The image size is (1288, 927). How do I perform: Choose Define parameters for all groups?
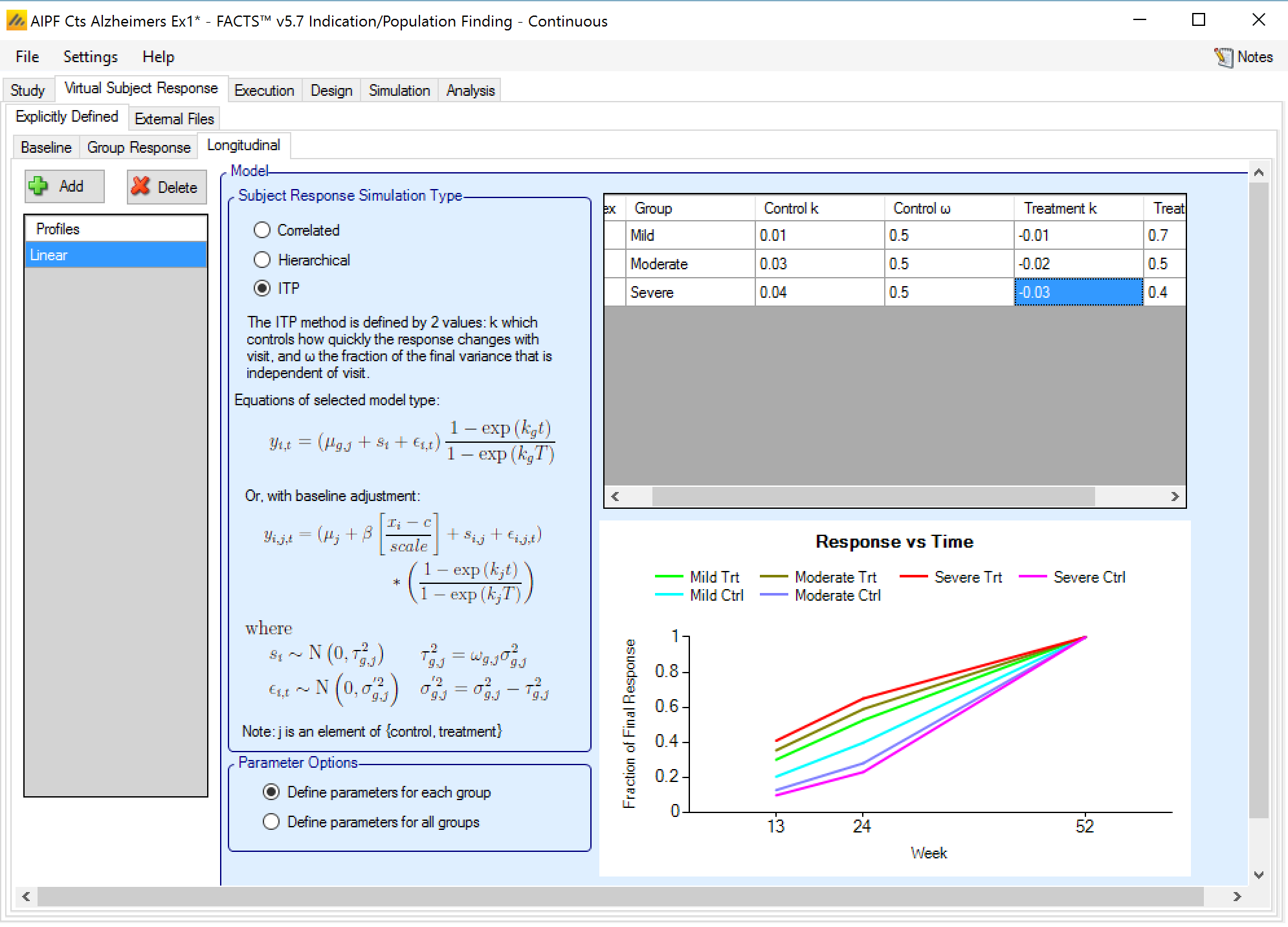tap(271, 821)
